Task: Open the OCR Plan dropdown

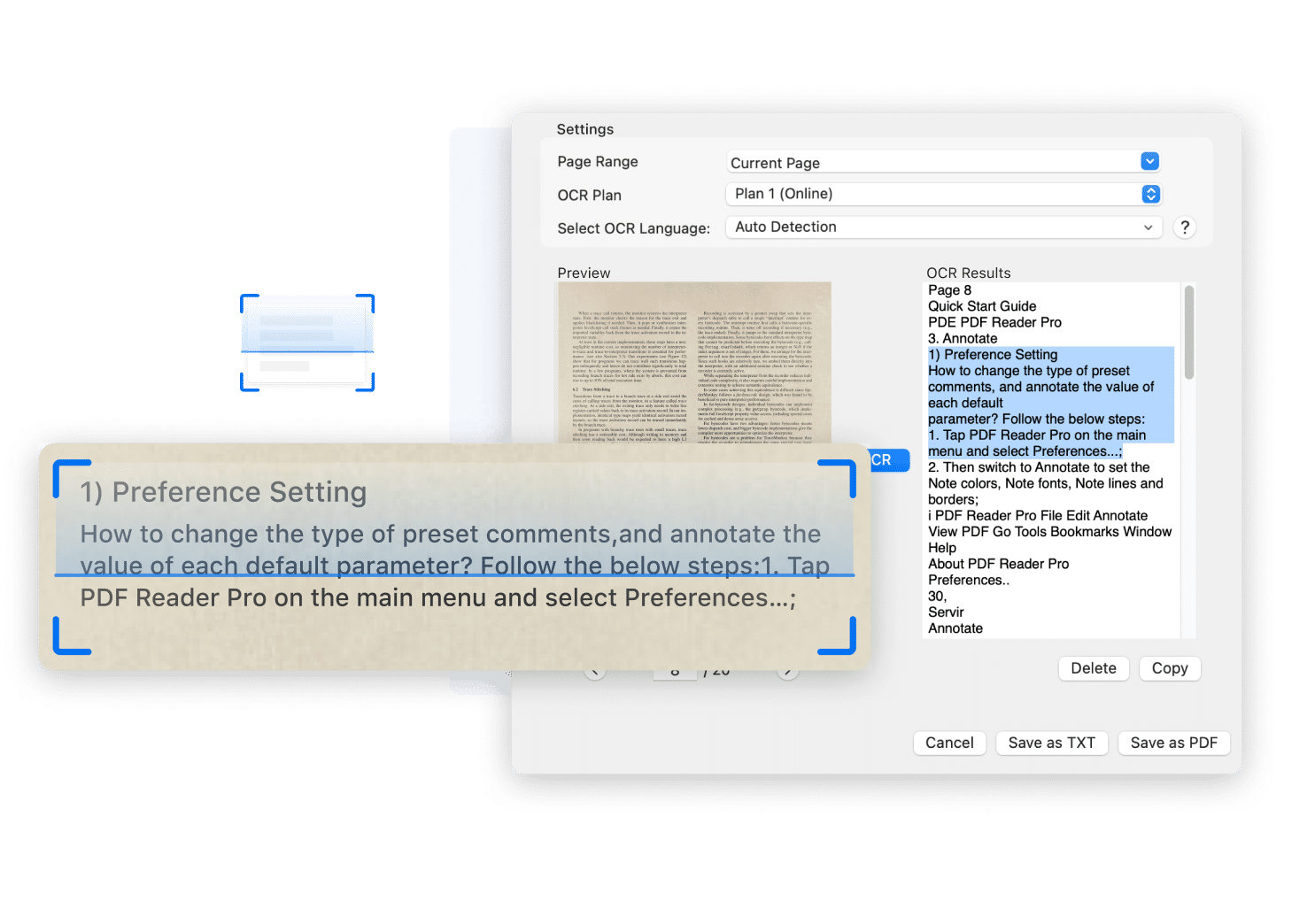Action: [x=1149, y=194]
